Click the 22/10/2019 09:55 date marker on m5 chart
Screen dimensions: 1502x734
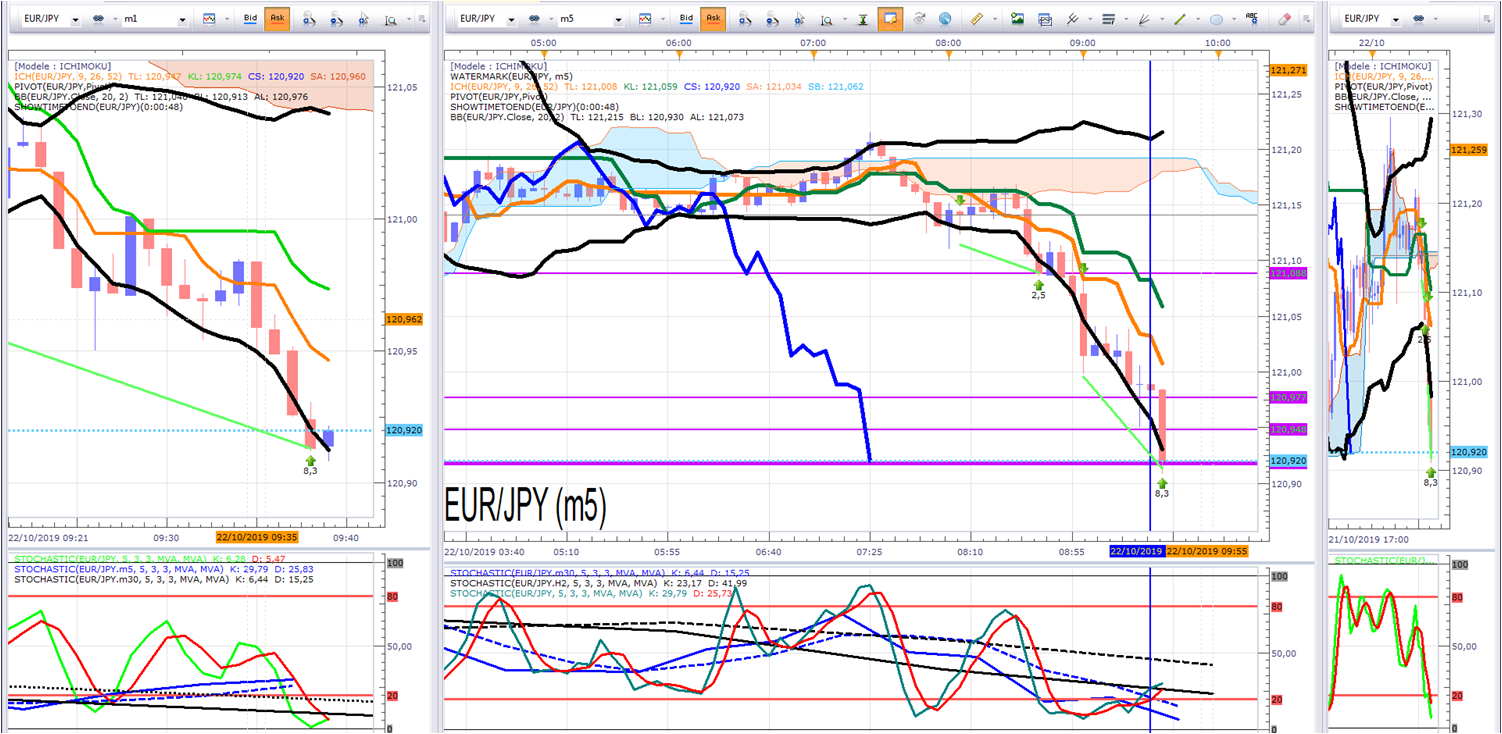point(1205,551)
